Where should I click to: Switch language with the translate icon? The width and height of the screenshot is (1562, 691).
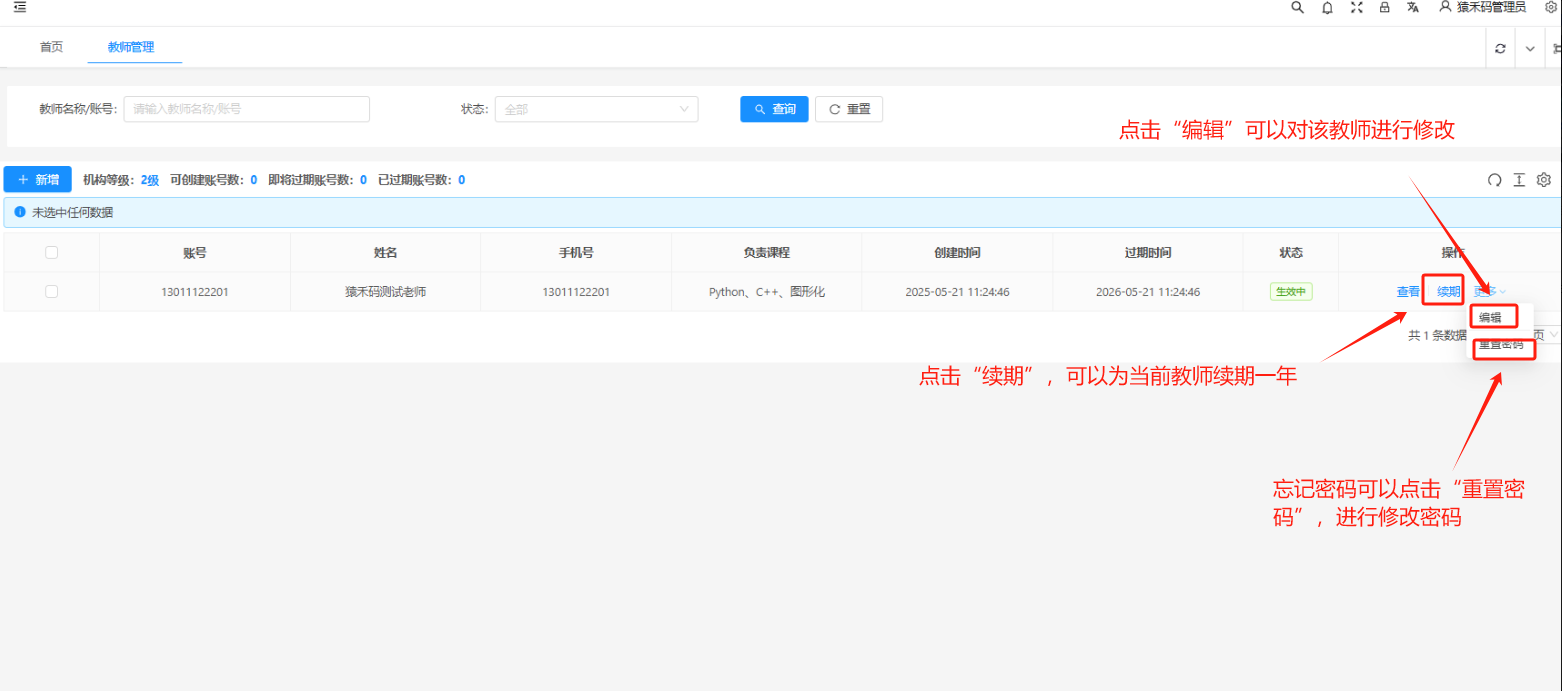click(x=1412, y=8)
